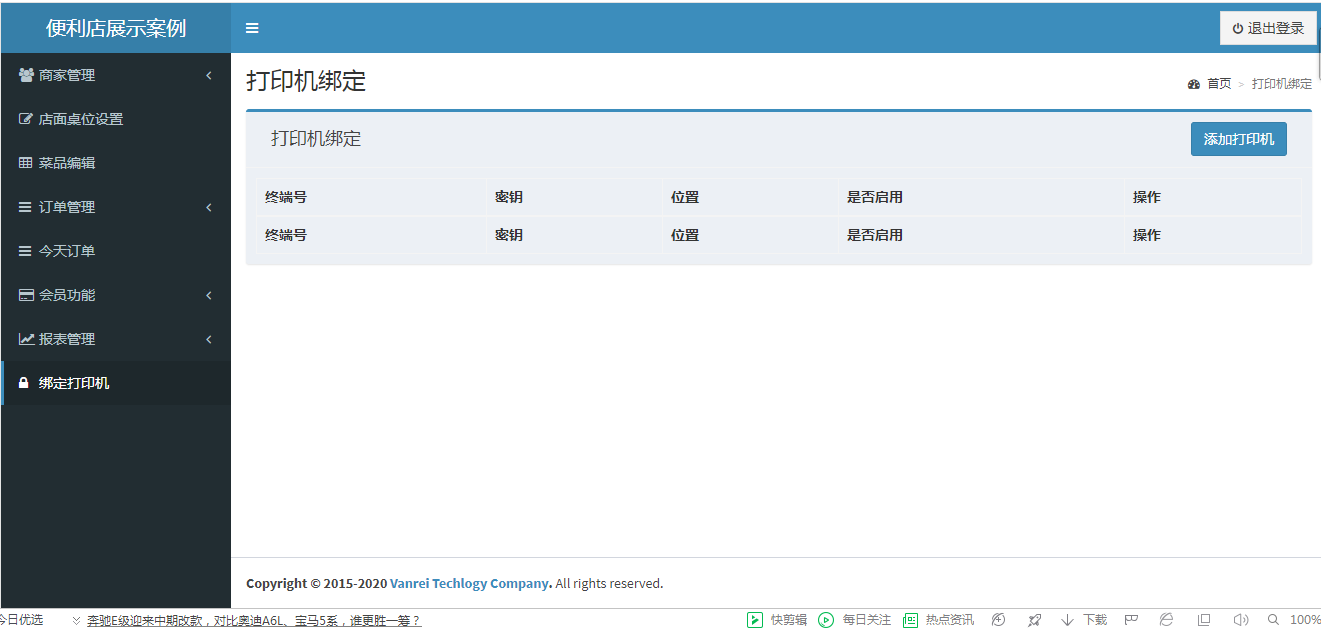Click the 每日关注 play icon

[826, 620]
